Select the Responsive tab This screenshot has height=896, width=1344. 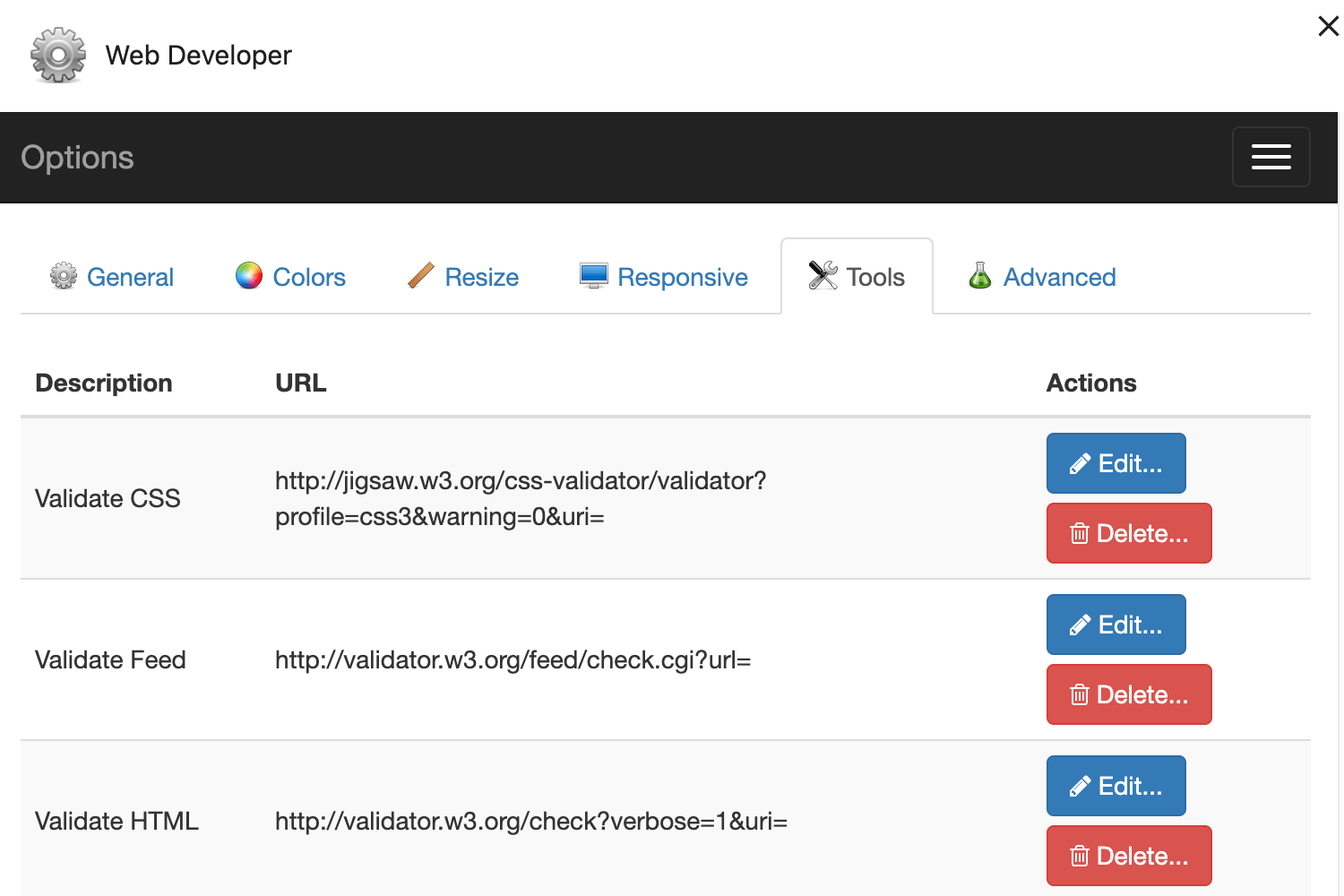(663, 277)
